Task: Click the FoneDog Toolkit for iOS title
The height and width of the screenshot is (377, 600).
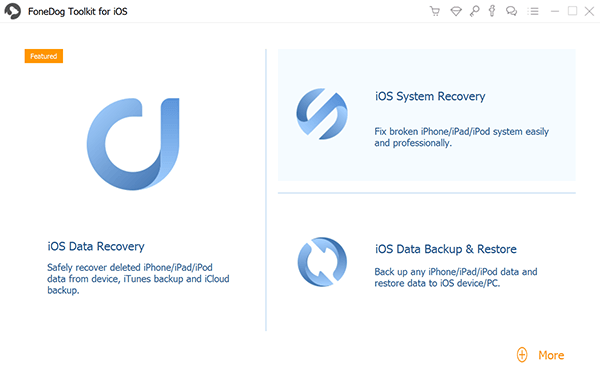Action: [x=78, y=11]
